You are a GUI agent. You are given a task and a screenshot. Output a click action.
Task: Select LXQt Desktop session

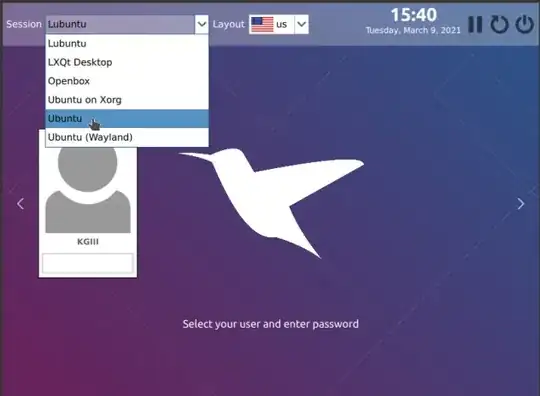click(127, 62)
